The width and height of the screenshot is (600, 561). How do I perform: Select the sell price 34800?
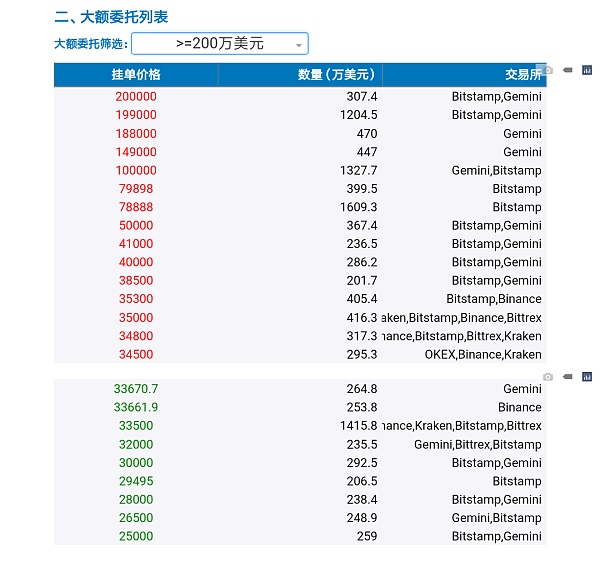click(x=136, y=336)
